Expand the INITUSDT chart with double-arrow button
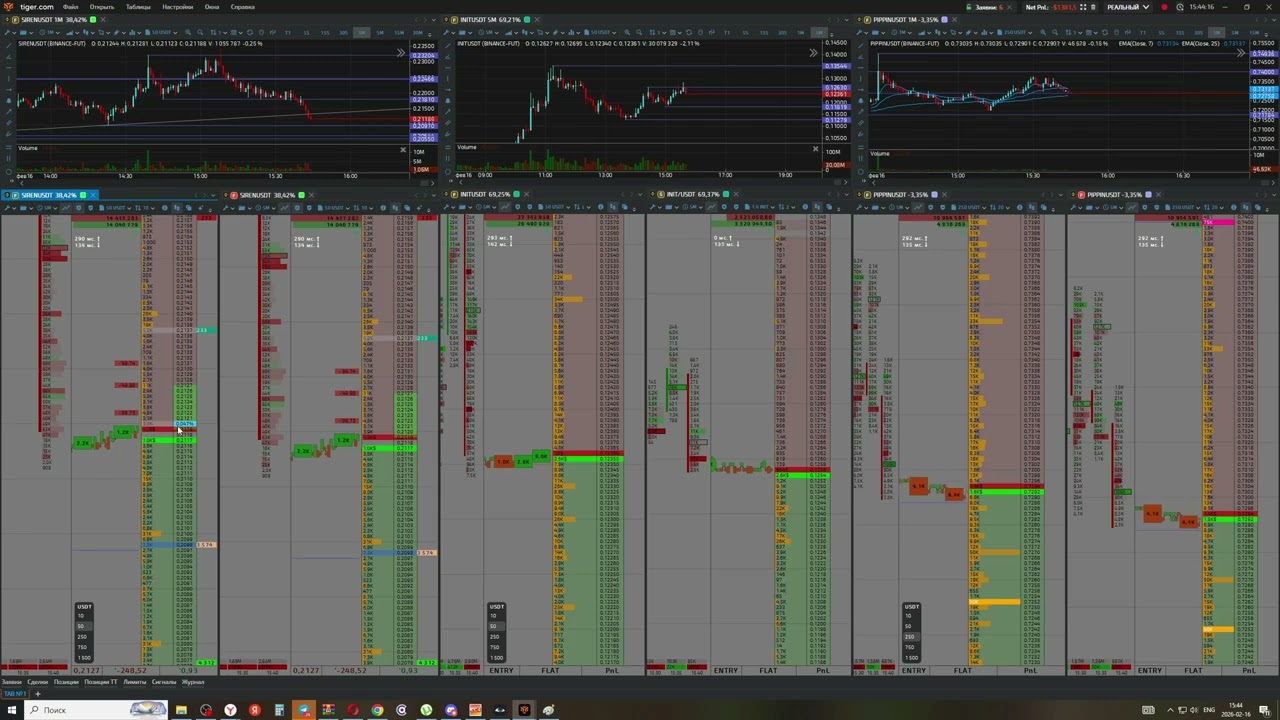Screen dimensions: 1280x720 tap(814, 53)
